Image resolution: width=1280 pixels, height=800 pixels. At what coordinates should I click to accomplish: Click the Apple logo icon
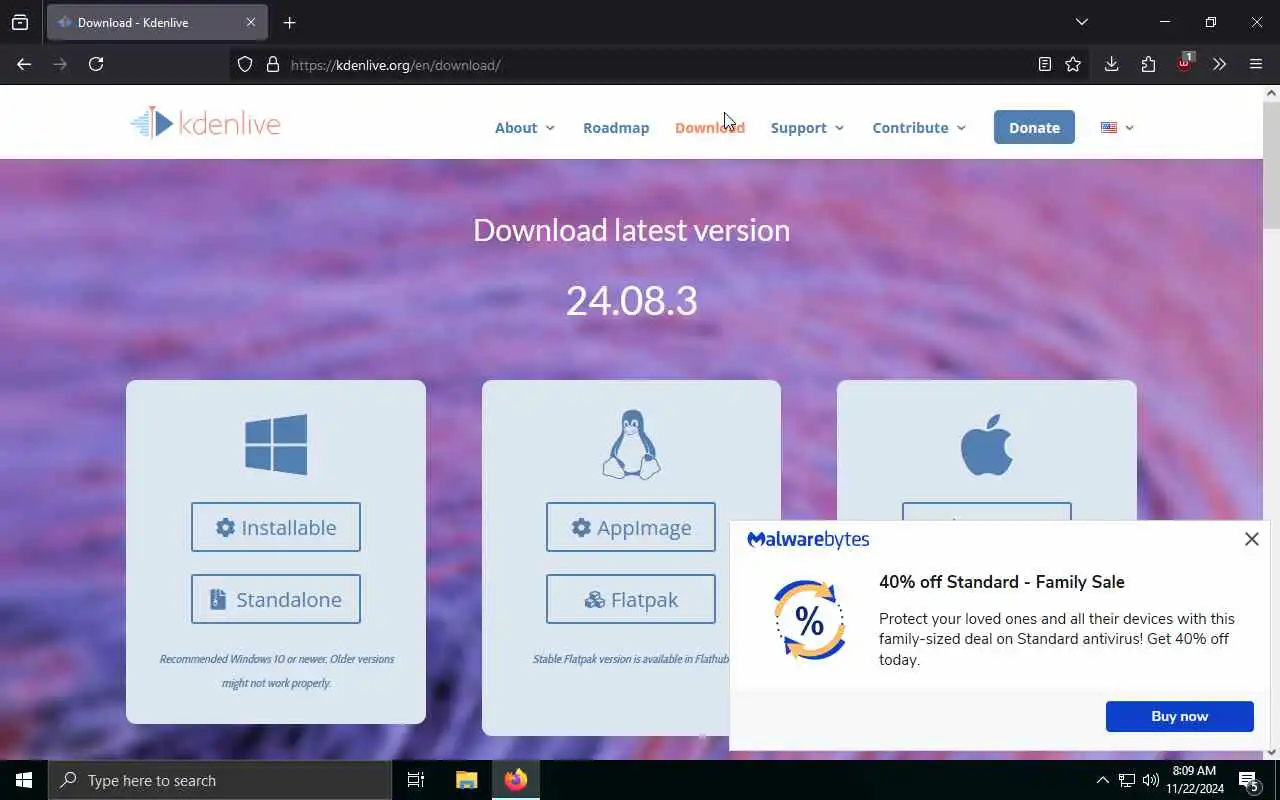(x=987, y=445)
